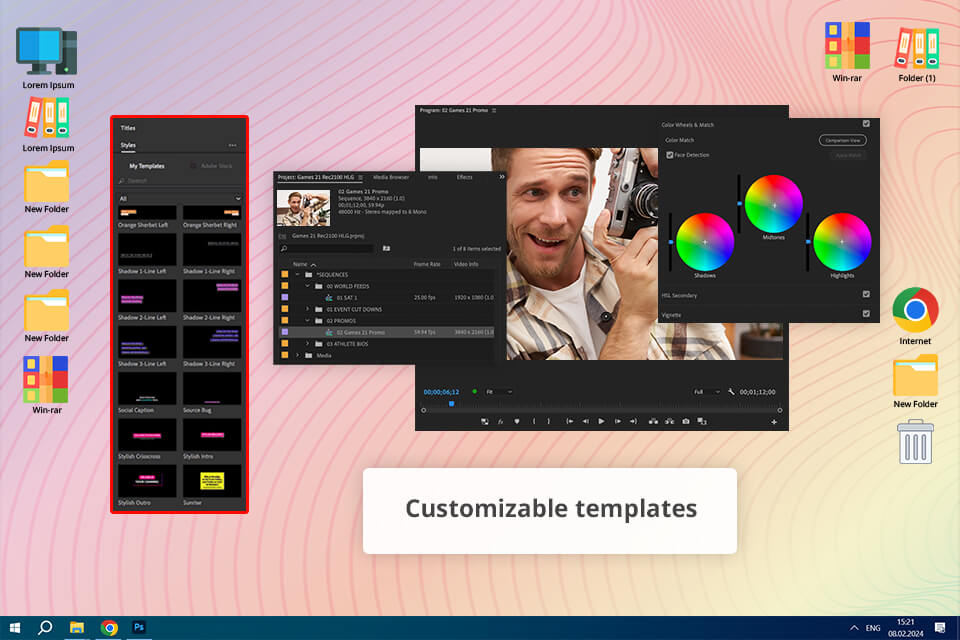960x640 pixels.
Task: Open the Styles panel three-dot options
Action: (x=233, y=145)
